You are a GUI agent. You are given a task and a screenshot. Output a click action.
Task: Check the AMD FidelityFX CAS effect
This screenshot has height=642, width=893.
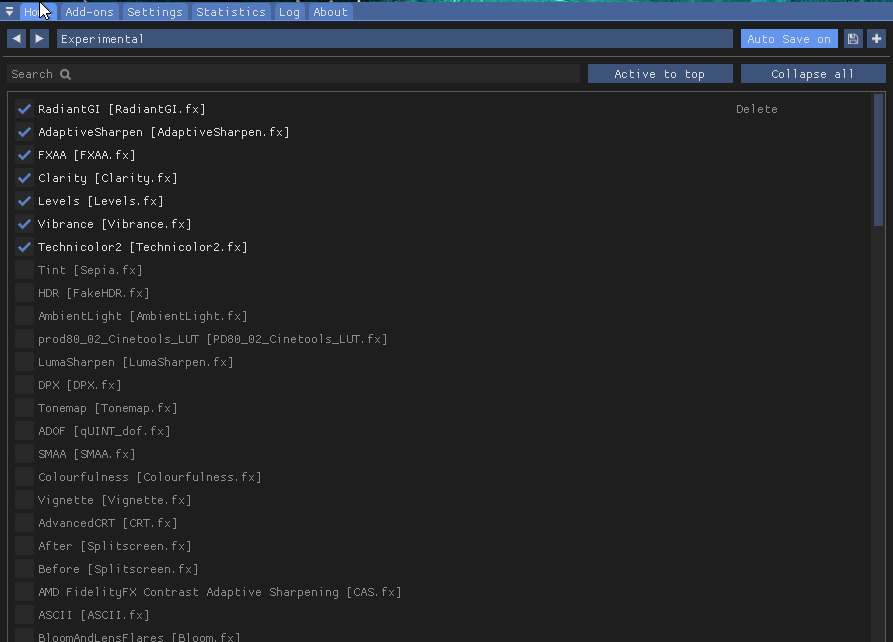pos(24,592)
